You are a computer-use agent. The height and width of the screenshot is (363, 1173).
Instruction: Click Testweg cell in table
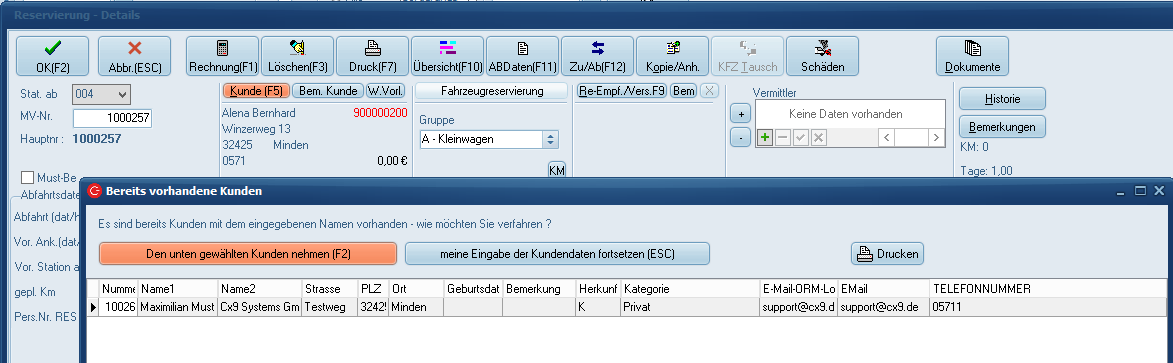coord(330,307)
